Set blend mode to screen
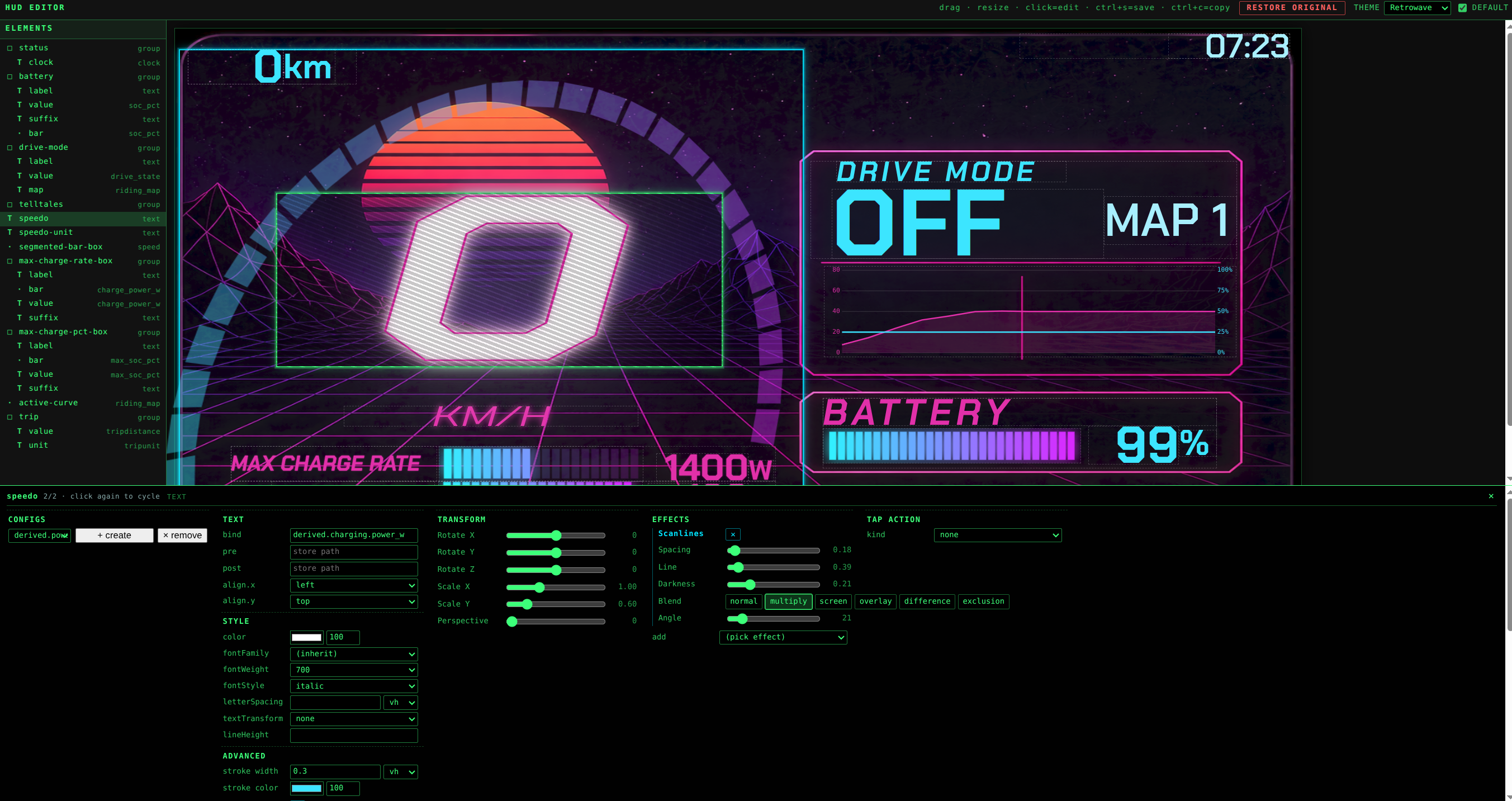 (x=833, y=601)
